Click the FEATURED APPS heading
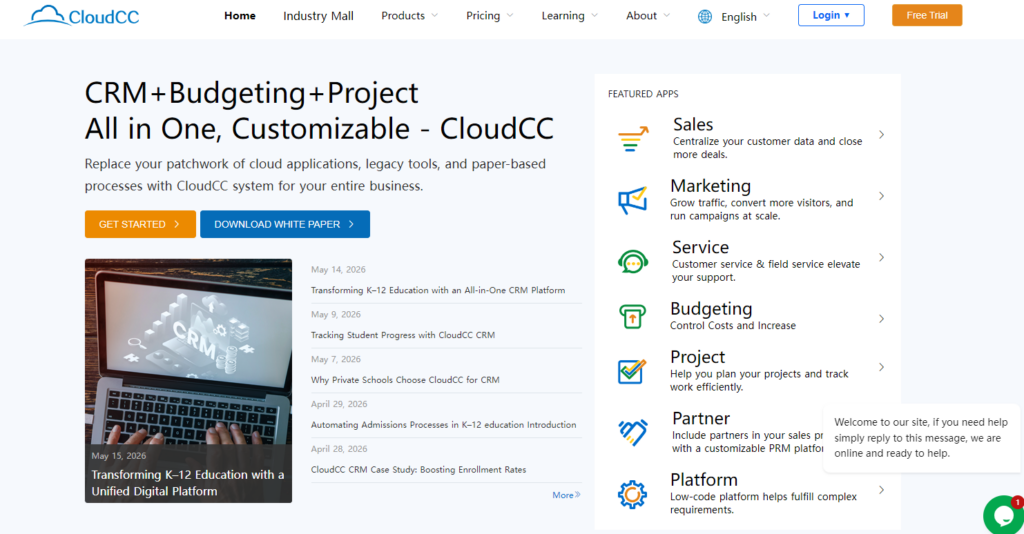The width and height of the screenshot is (1024, 534). click(643, 94)
